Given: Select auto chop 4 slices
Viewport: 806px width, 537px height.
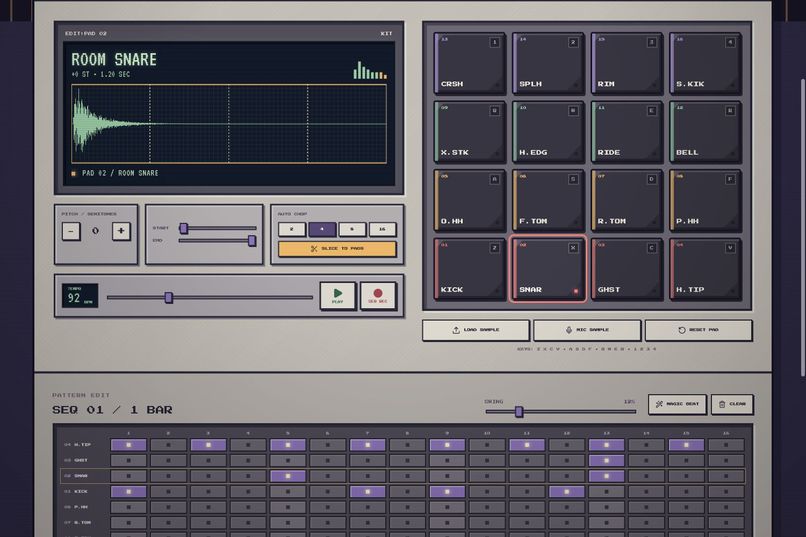Looking at the screenshot, I should (322, 229).
